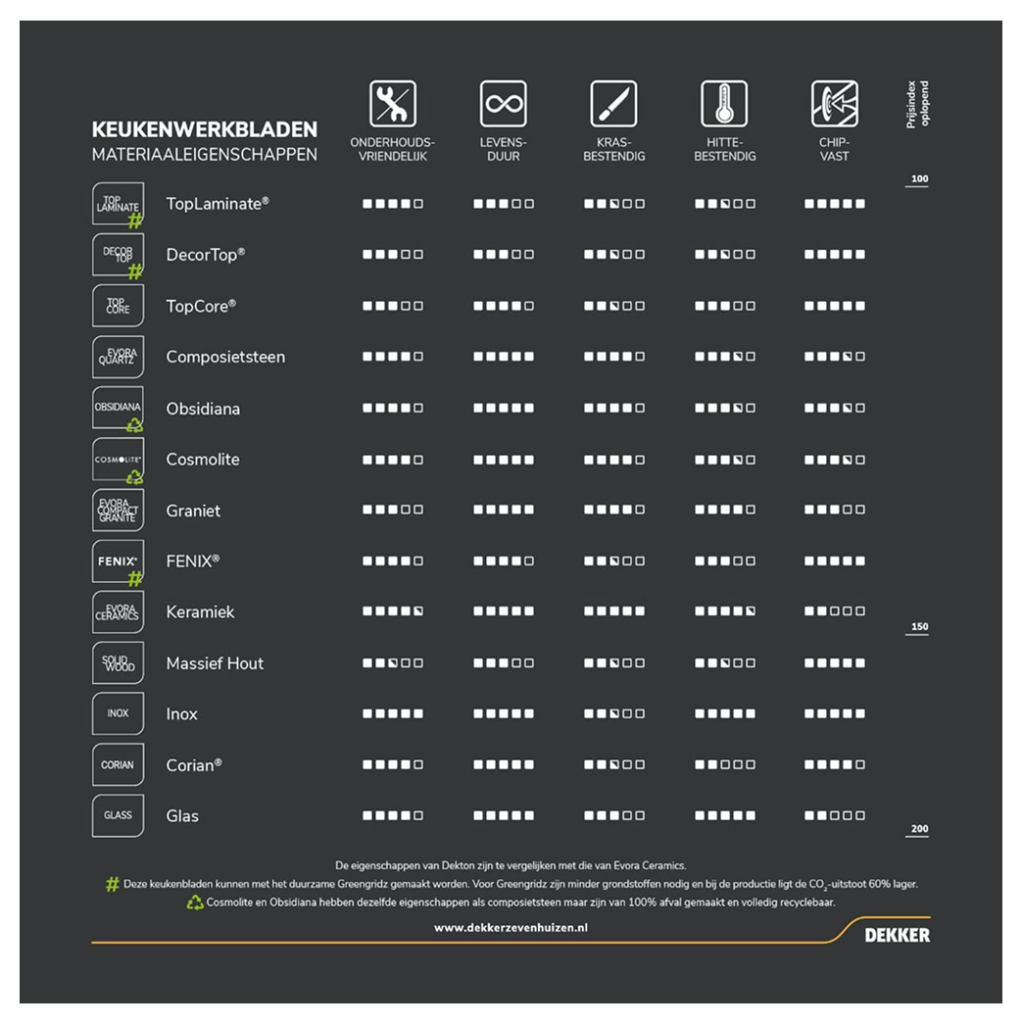Image resolution: width=1022 pixels, height=1024 pixels.
Task: Click the price index value 150
Action: 919,627
